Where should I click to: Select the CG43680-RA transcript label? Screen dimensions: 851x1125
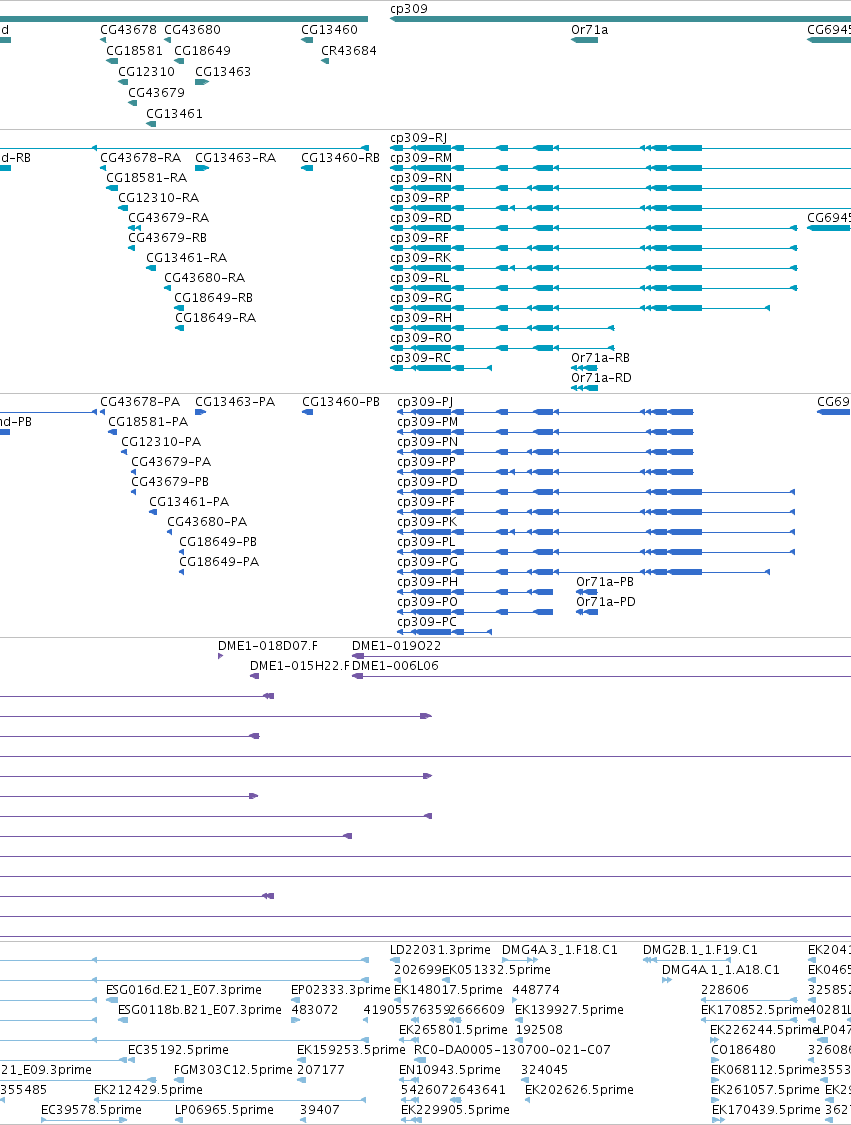click(204, 278)
